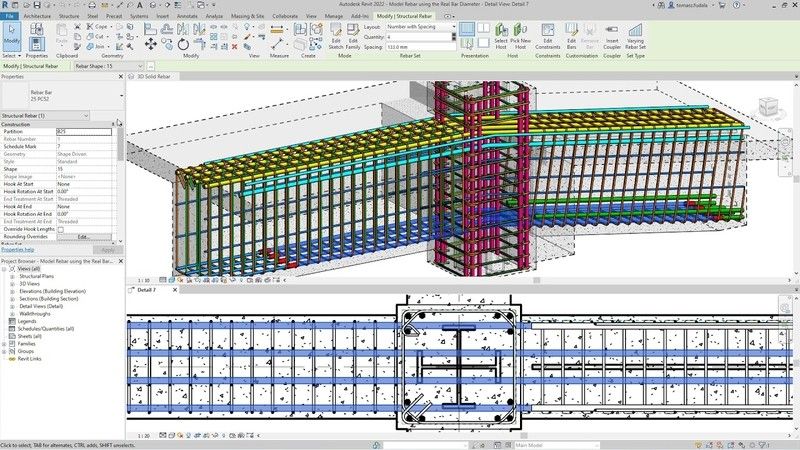Activate the Varying Rebar Set tool

635,36
